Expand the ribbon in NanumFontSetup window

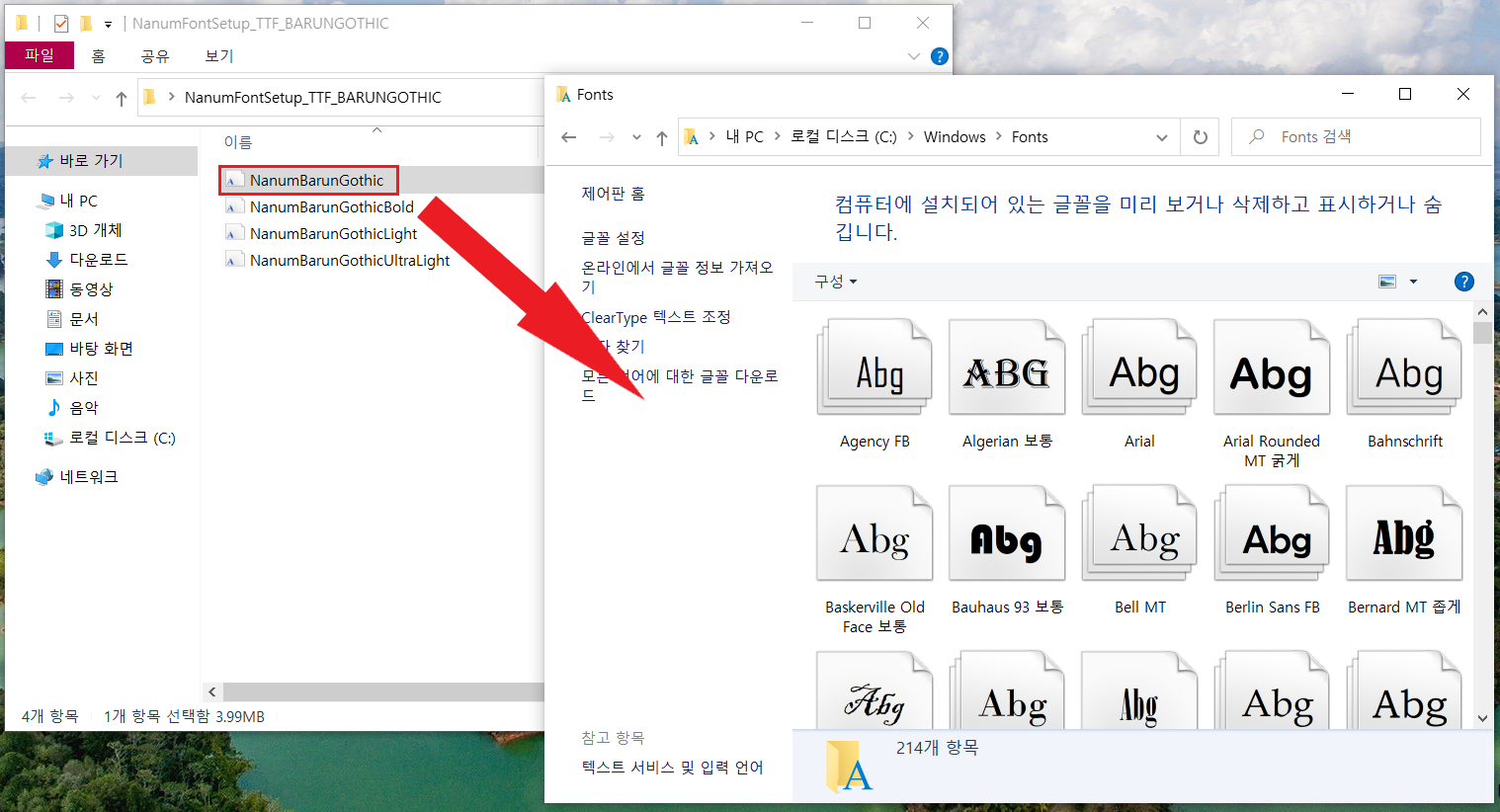(x=914, y=56)
